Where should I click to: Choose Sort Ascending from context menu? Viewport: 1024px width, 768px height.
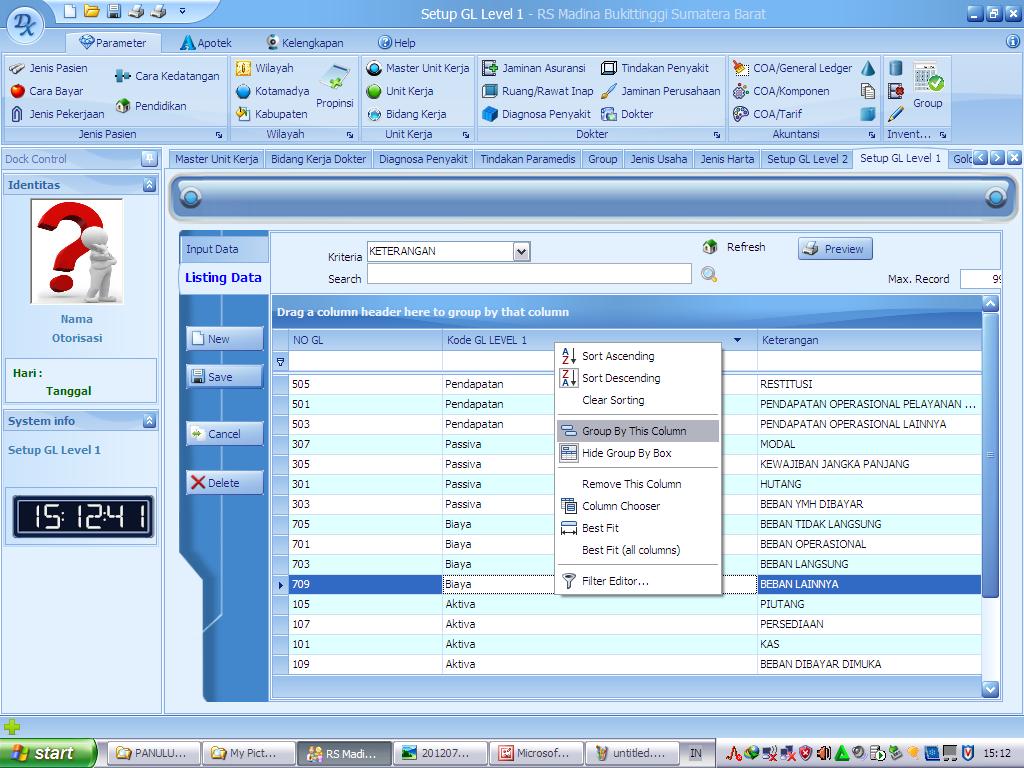(618, 356)
